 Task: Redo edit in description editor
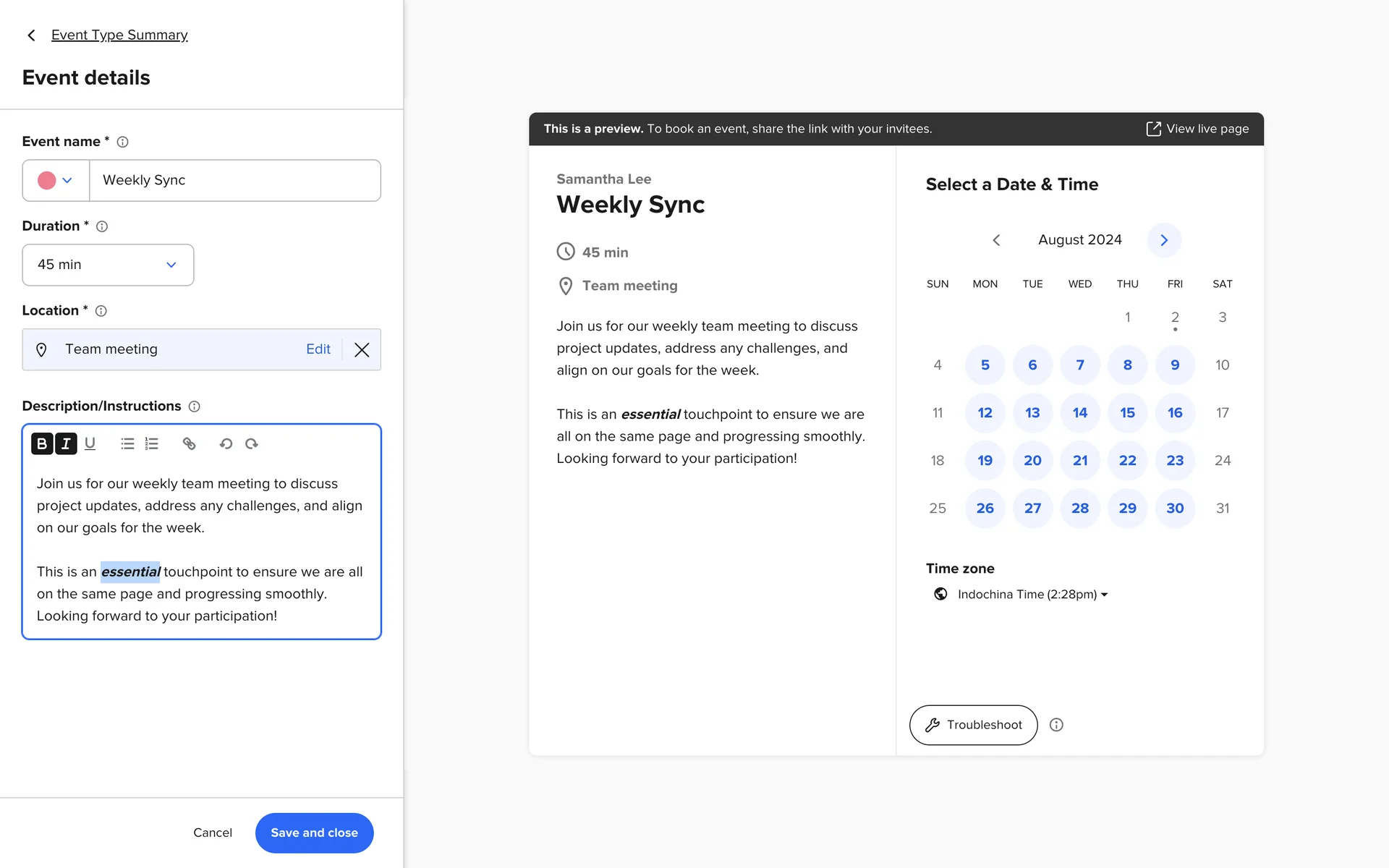coord(252,443)
